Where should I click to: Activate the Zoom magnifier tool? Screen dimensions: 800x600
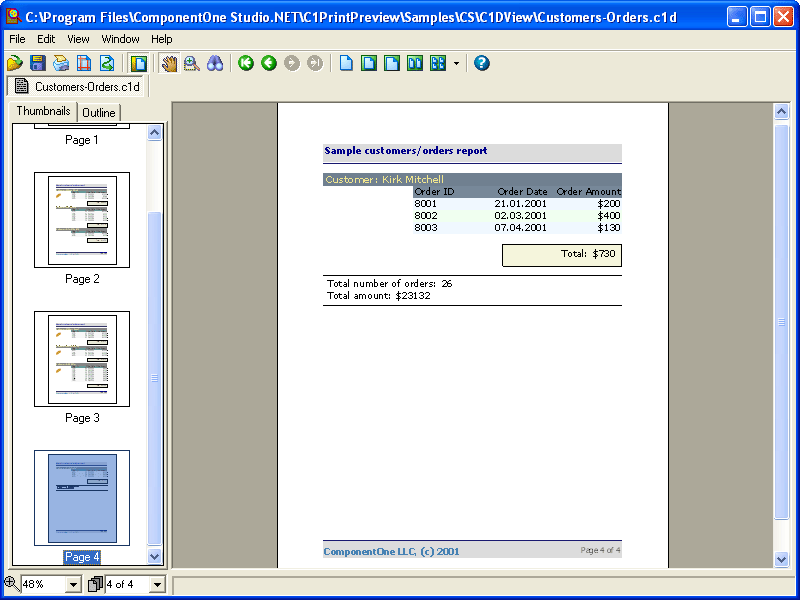[x=190, y=63]
